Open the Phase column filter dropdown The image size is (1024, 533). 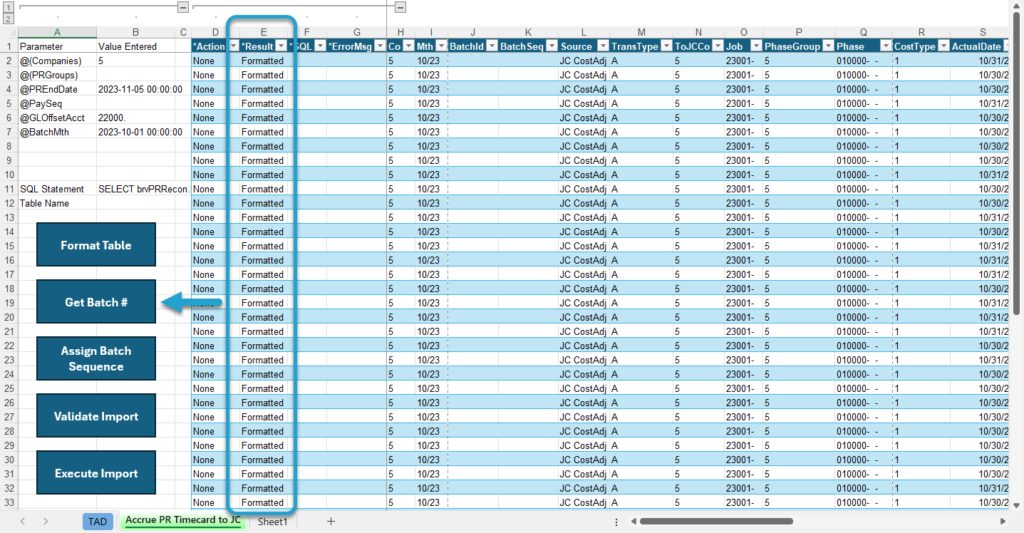tap(886, 46)
